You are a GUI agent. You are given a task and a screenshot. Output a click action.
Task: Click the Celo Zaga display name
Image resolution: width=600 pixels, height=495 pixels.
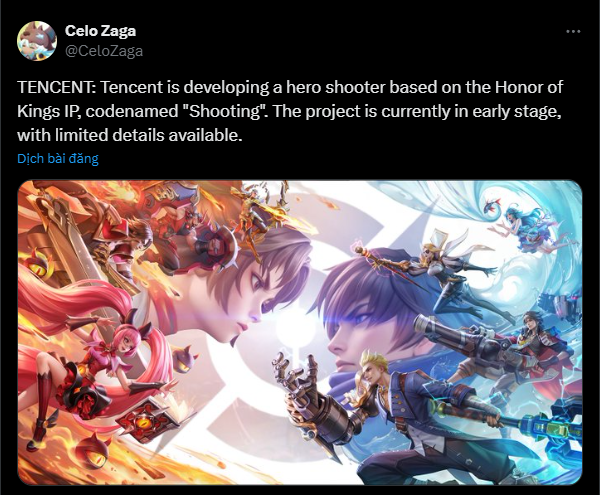coord(100,31)
